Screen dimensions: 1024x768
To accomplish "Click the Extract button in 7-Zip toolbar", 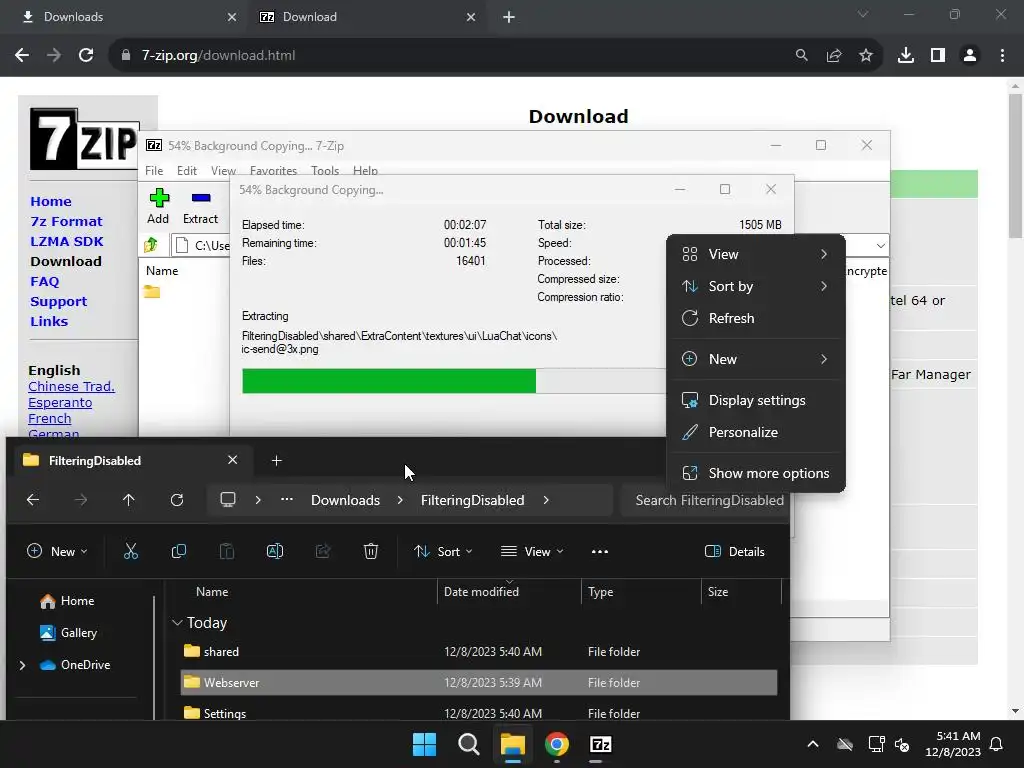I will [x=200, y=206].
